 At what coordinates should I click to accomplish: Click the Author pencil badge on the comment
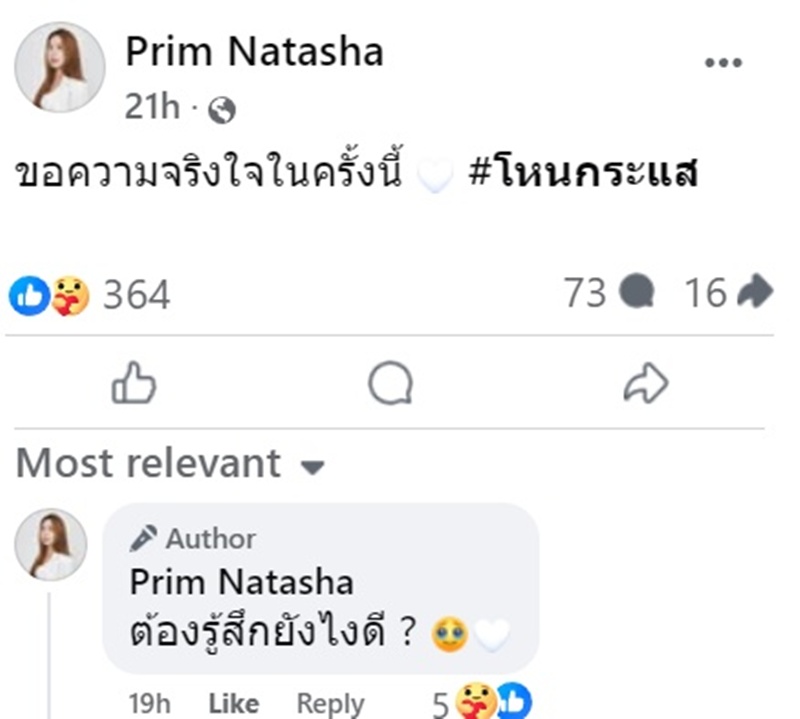click(143, 539)
